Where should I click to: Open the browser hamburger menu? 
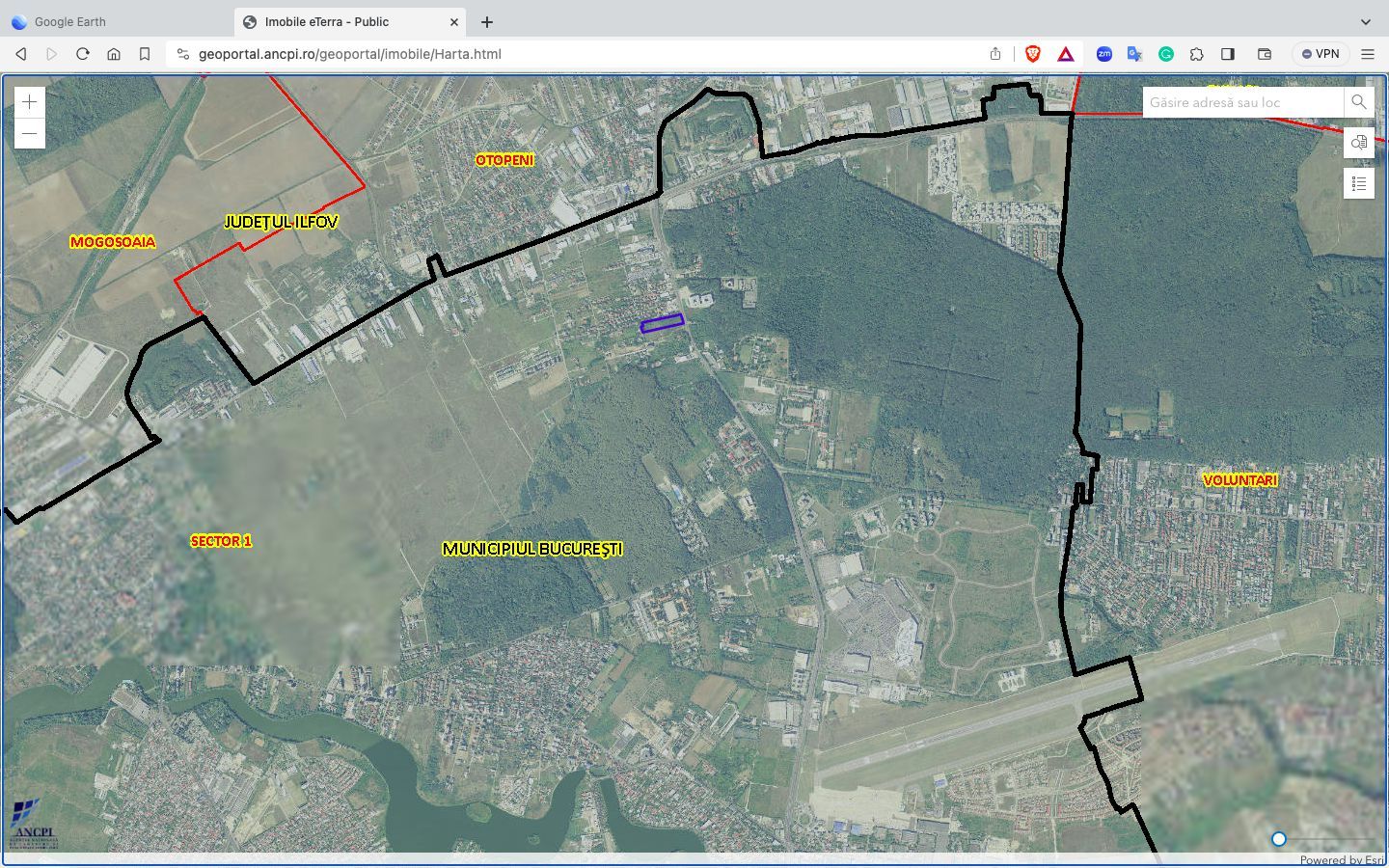tap(1369, 54)
